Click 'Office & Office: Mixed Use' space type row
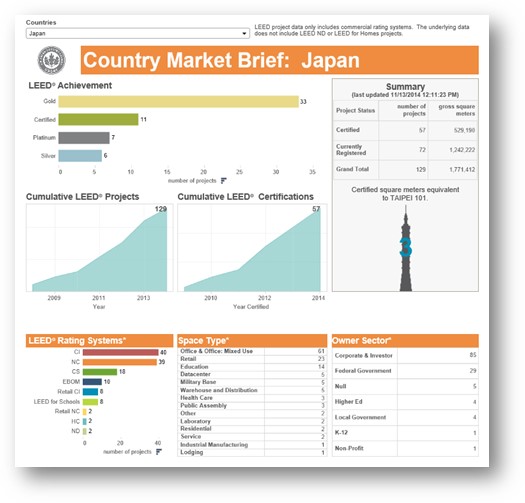The width and height of the screenshot is (525, 503). coord(252,351)
